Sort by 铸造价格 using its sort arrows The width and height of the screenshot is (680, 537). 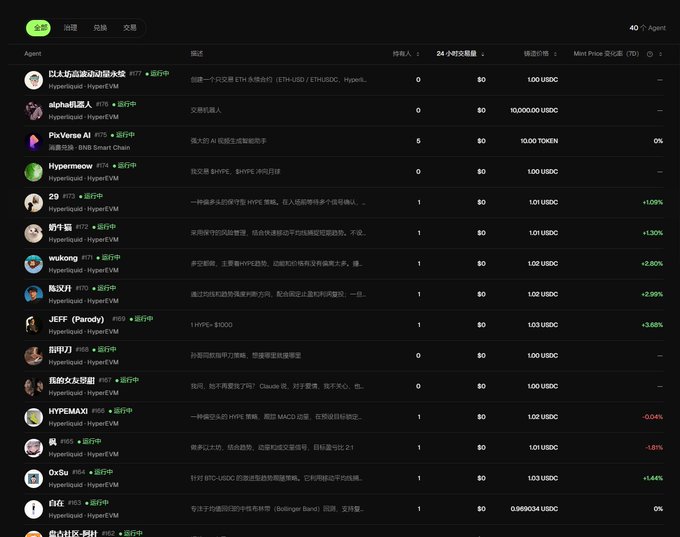[x=555, y=54]
